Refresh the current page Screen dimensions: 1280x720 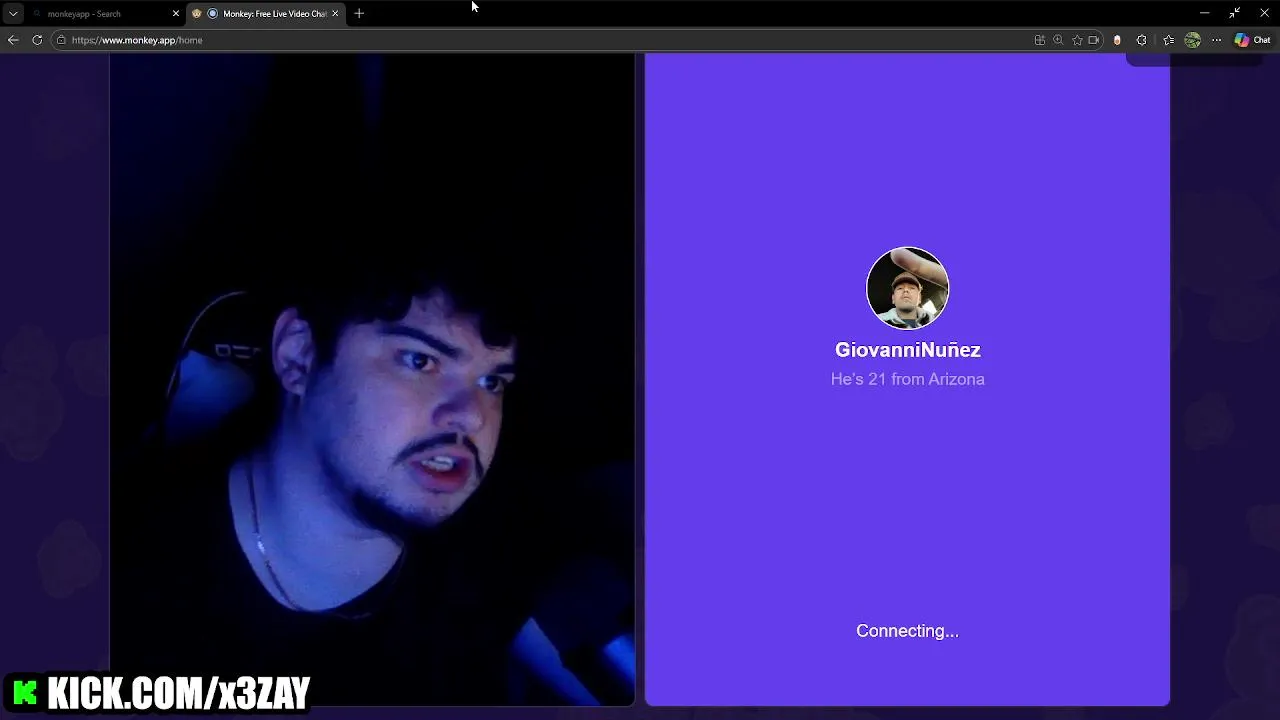(x=37, y=40)
